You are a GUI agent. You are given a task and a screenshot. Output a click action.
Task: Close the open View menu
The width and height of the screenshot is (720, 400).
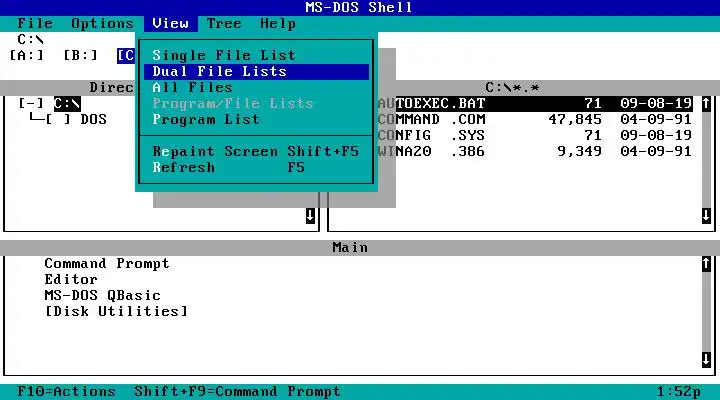click(170, 23)
